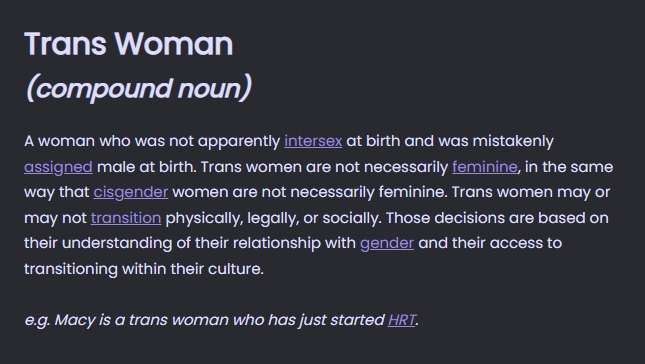Click the (compound noun) subtitle
The image size is (645, 364).
coord(139,88)
